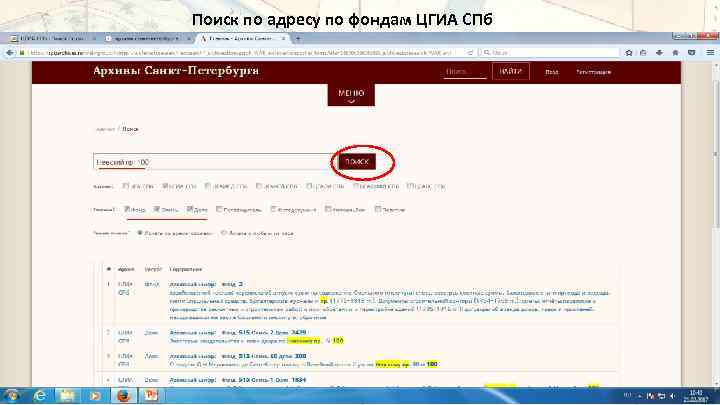This screenshot has height=405, width=720.
Task: Open the Windows Start button
Action: click(x=11, y=396)
